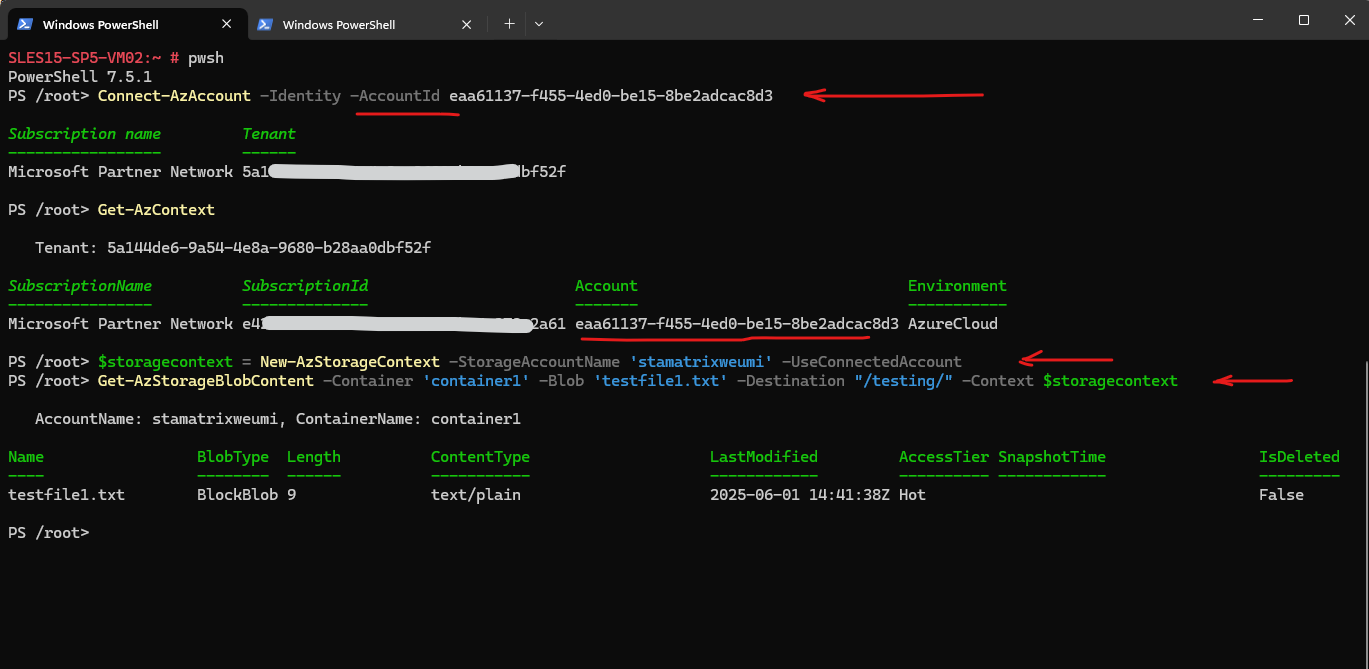The width and height of the screenshot is (1369, 669).
Task: Click the 'AccessTier' column header
Action: point(944,457)
